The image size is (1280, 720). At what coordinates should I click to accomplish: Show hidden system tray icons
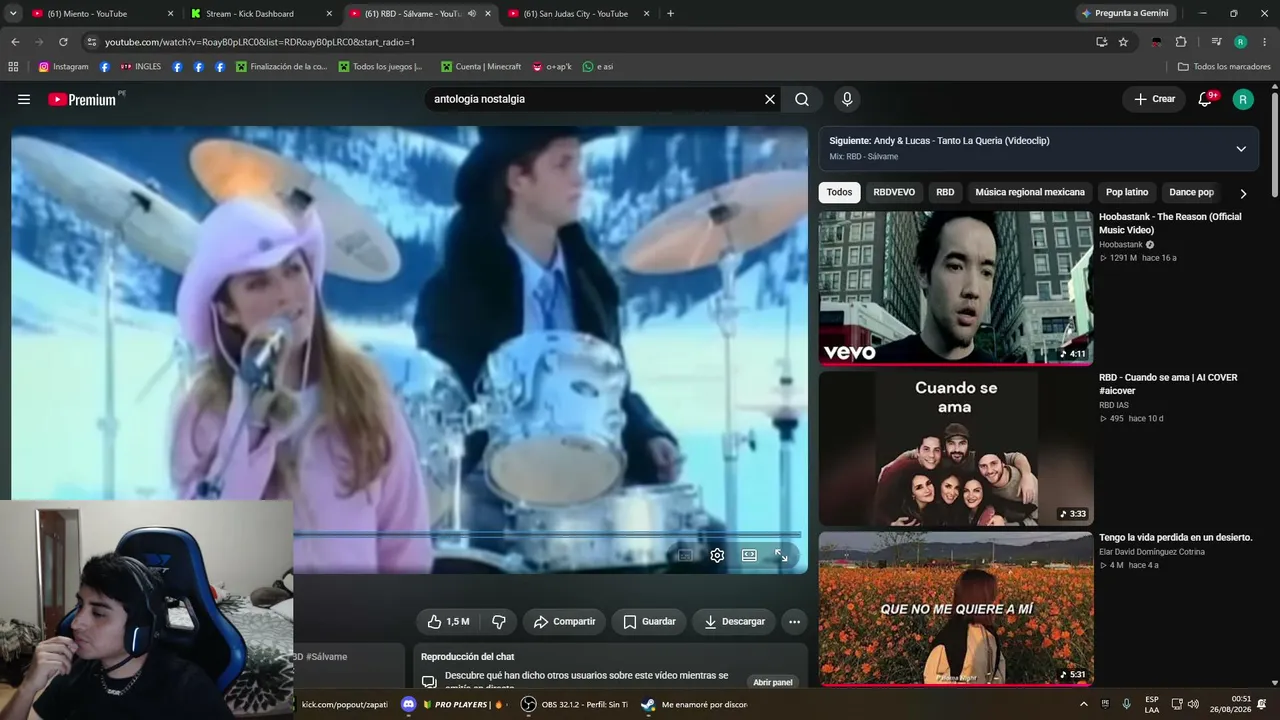tap(1084, 704)
